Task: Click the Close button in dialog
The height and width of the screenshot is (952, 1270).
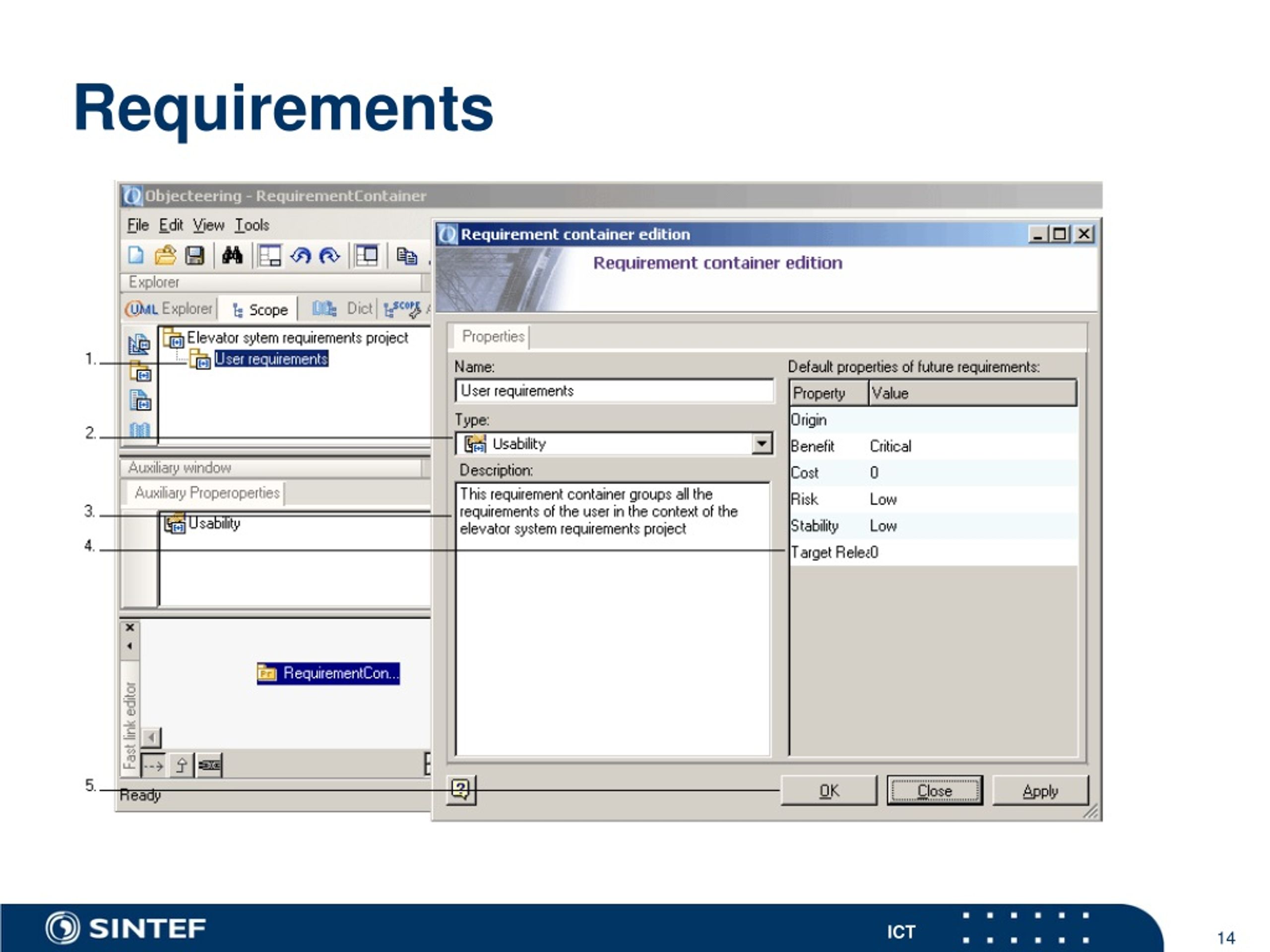Action: [x=934, y=791]
